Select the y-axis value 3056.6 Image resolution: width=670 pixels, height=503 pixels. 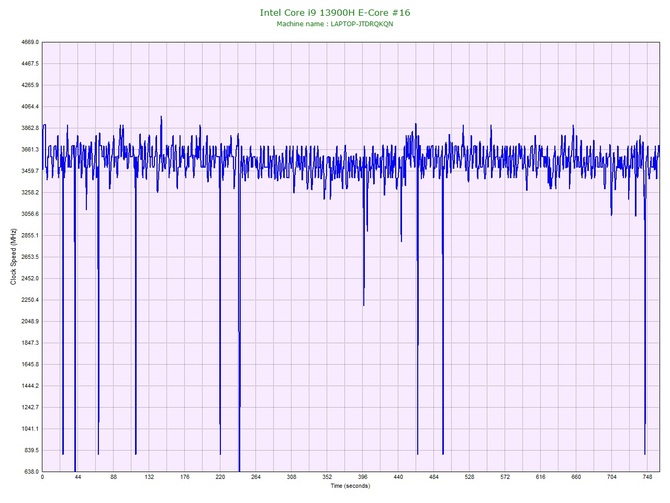pyautogui.click(x=29, y=214)
